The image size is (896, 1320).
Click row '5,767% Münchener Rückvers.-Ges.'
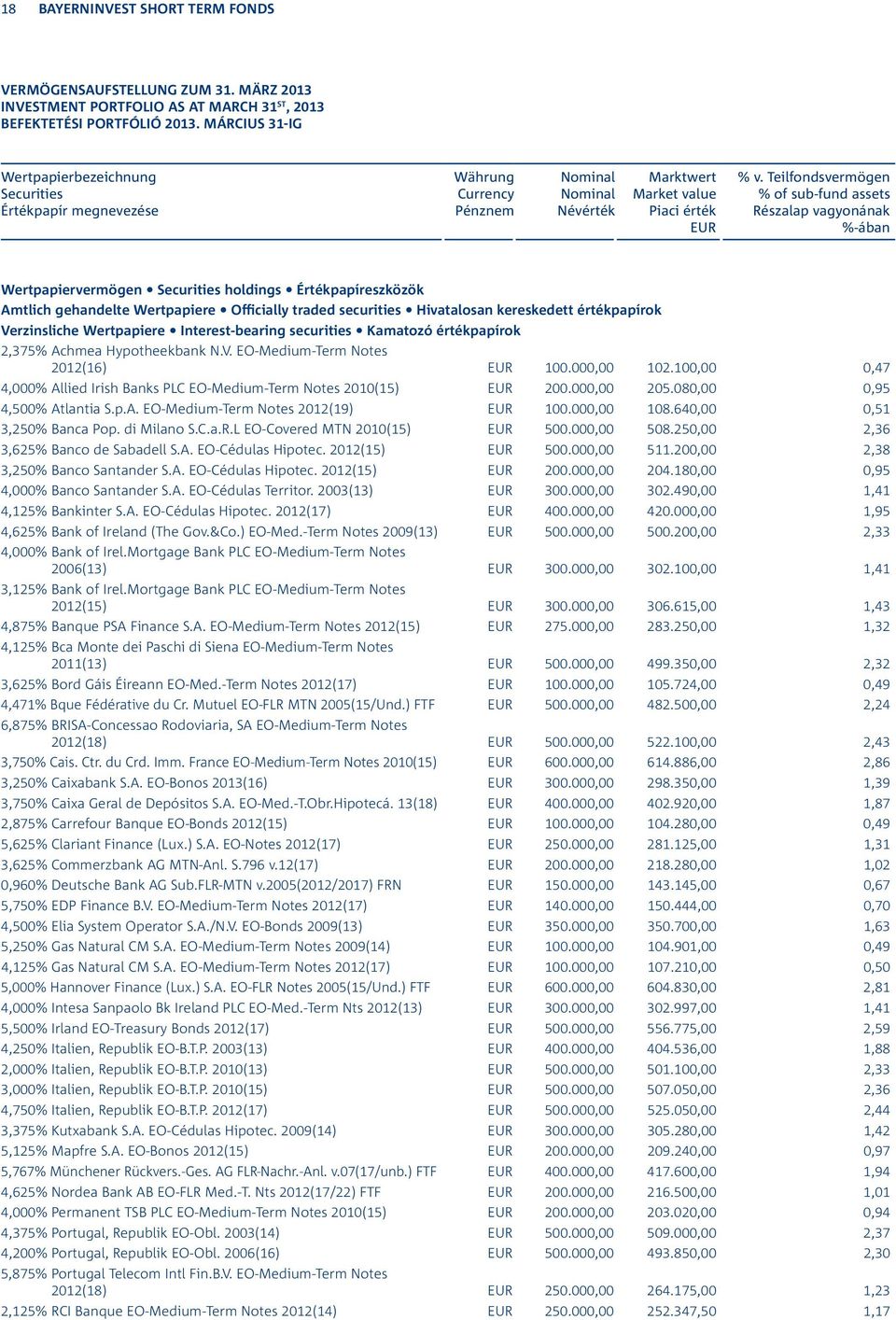click(445, 1172)
